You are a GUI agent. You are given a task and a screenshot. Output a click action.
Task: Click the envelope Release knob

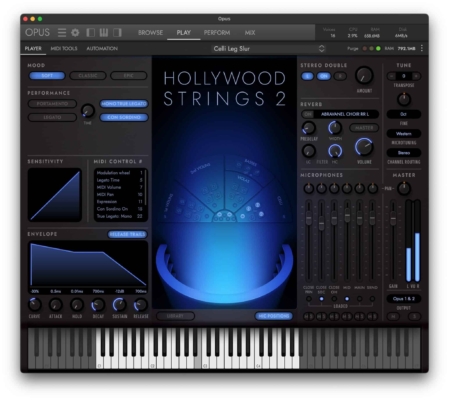click(x=141, y=304)
